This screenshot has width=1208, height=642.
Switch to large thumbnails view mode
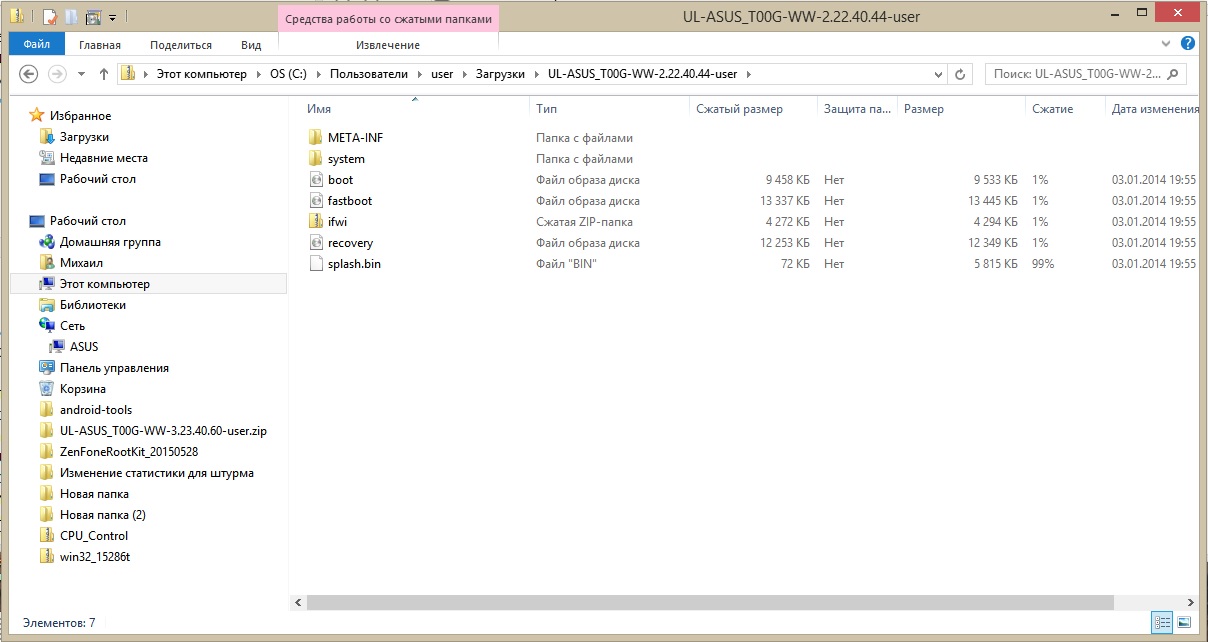[x=1183, y=622]
